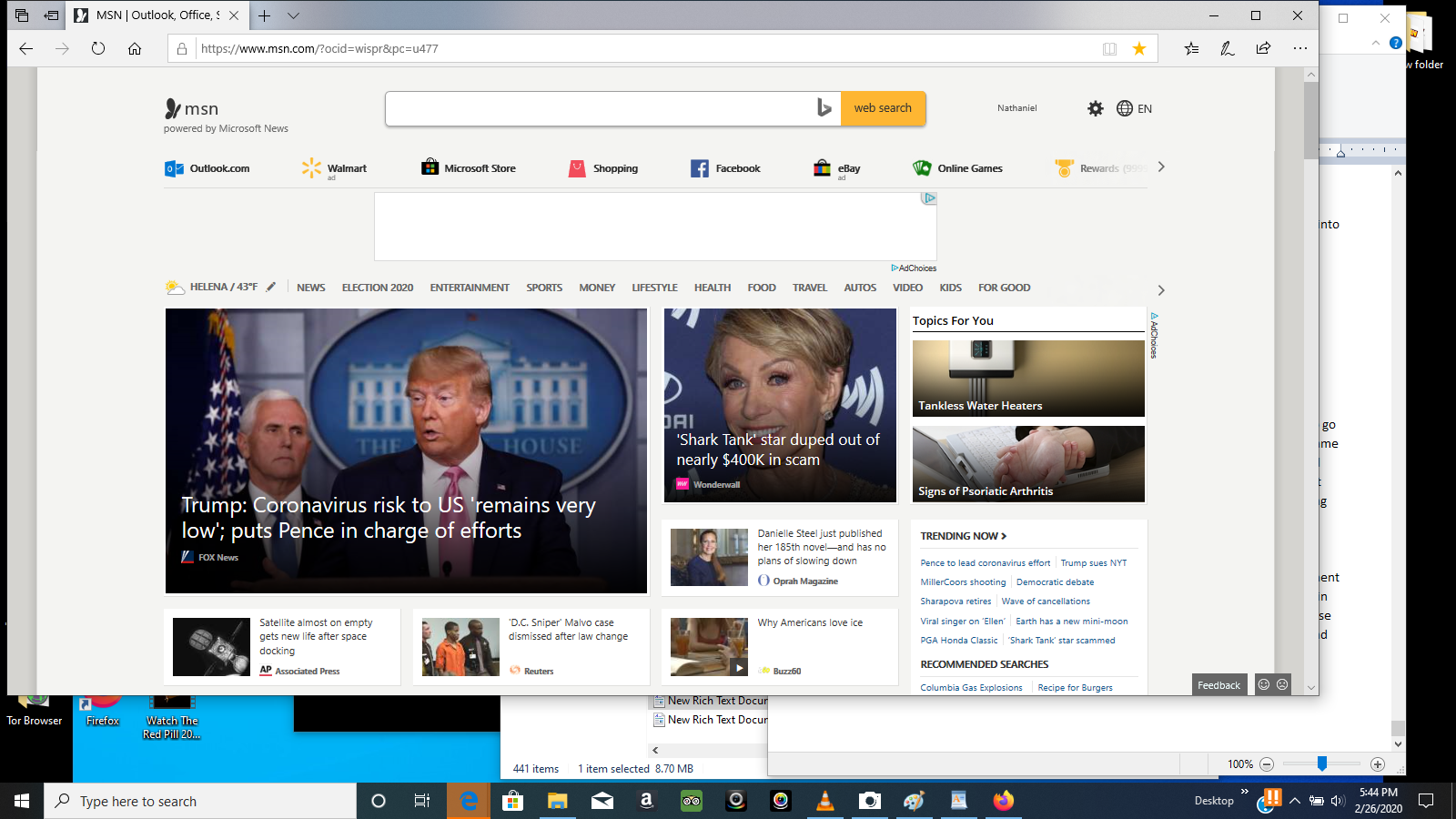Click in the MSN search box
This screenshot has height=819, width=1456.
pyautogui.click(x=601, y=108)
